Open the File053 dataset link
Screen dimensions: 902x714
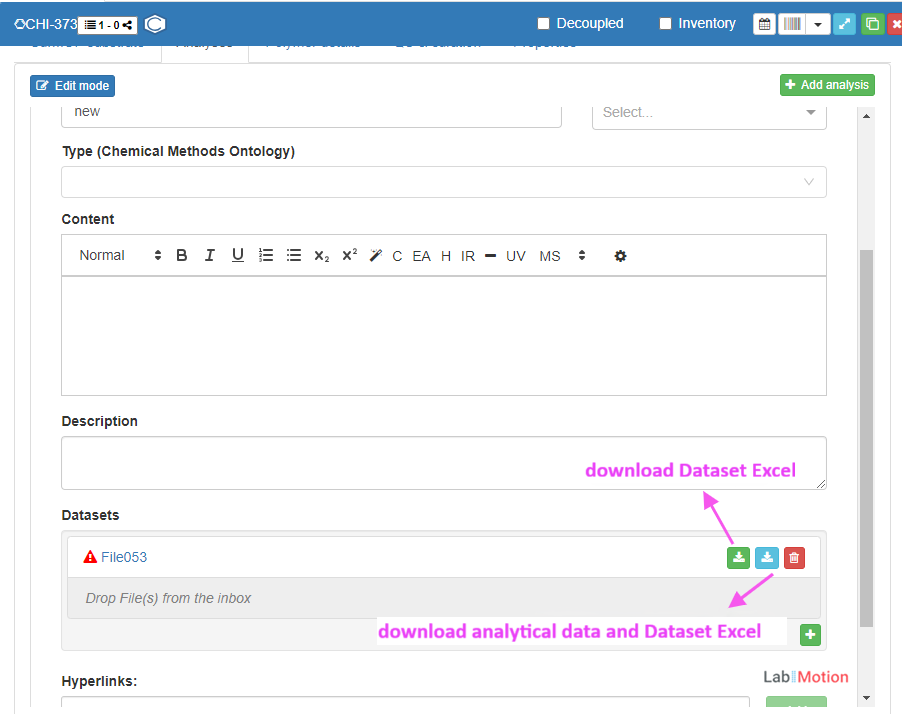[124, 557]
